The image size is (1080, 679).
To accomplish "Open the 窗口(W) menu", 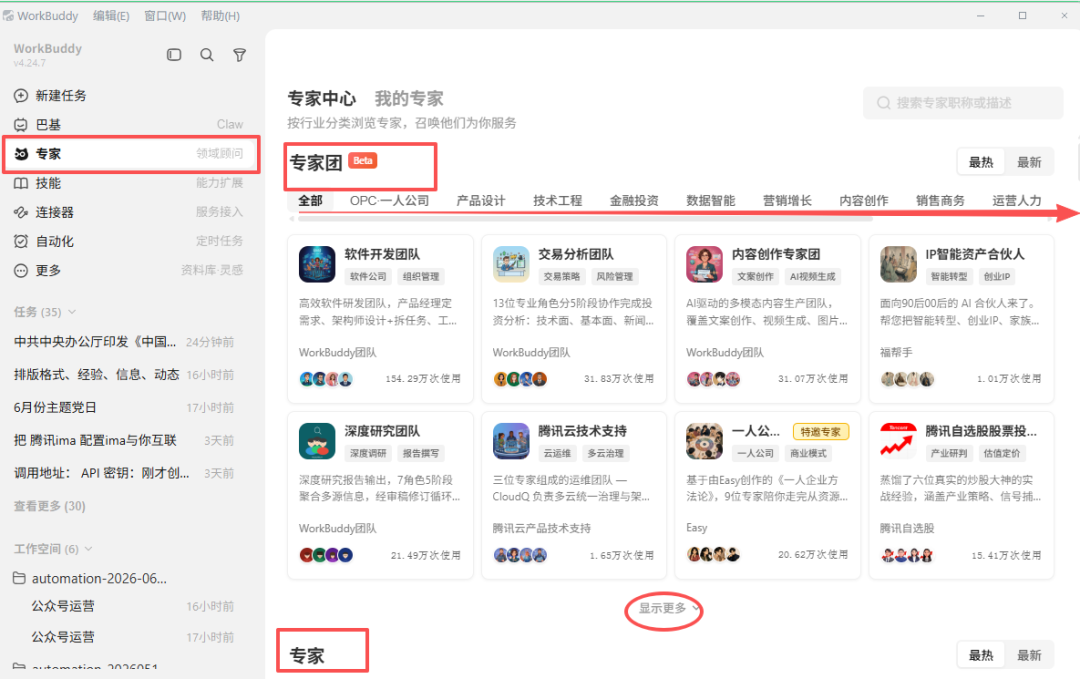I will [x=165, y=15].
